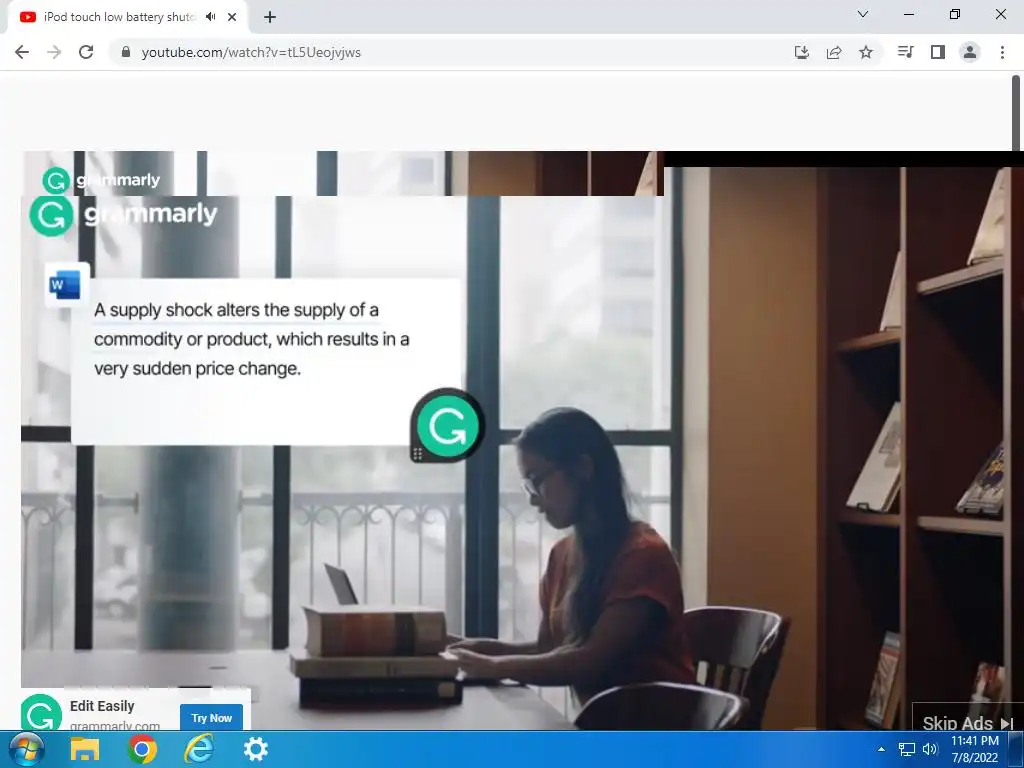Click the forward navigation arrow
Viewport: 1024px width, 768px height.
point(54,52)
